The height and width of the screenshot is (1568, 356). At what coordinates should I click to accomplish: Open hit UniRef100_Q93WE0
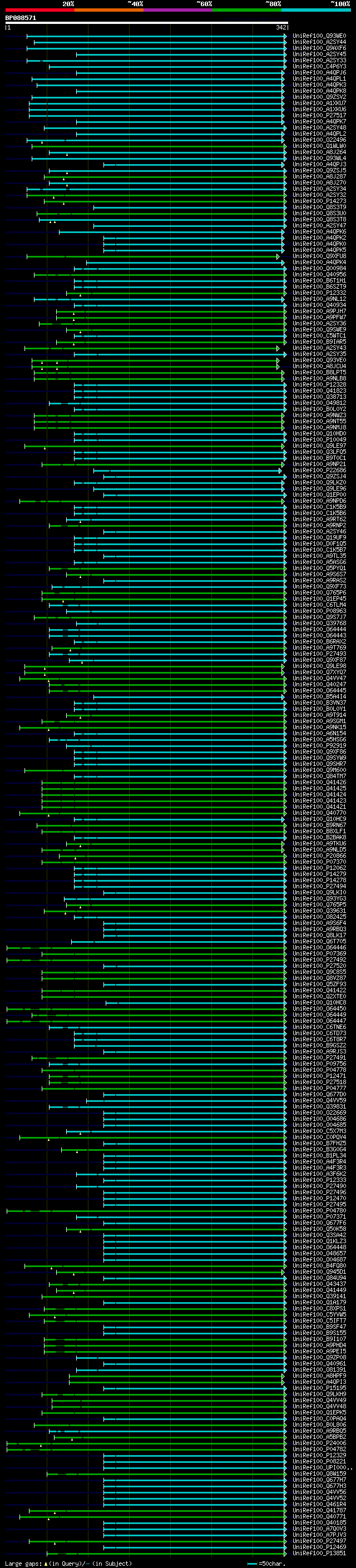tap(319, 36)
